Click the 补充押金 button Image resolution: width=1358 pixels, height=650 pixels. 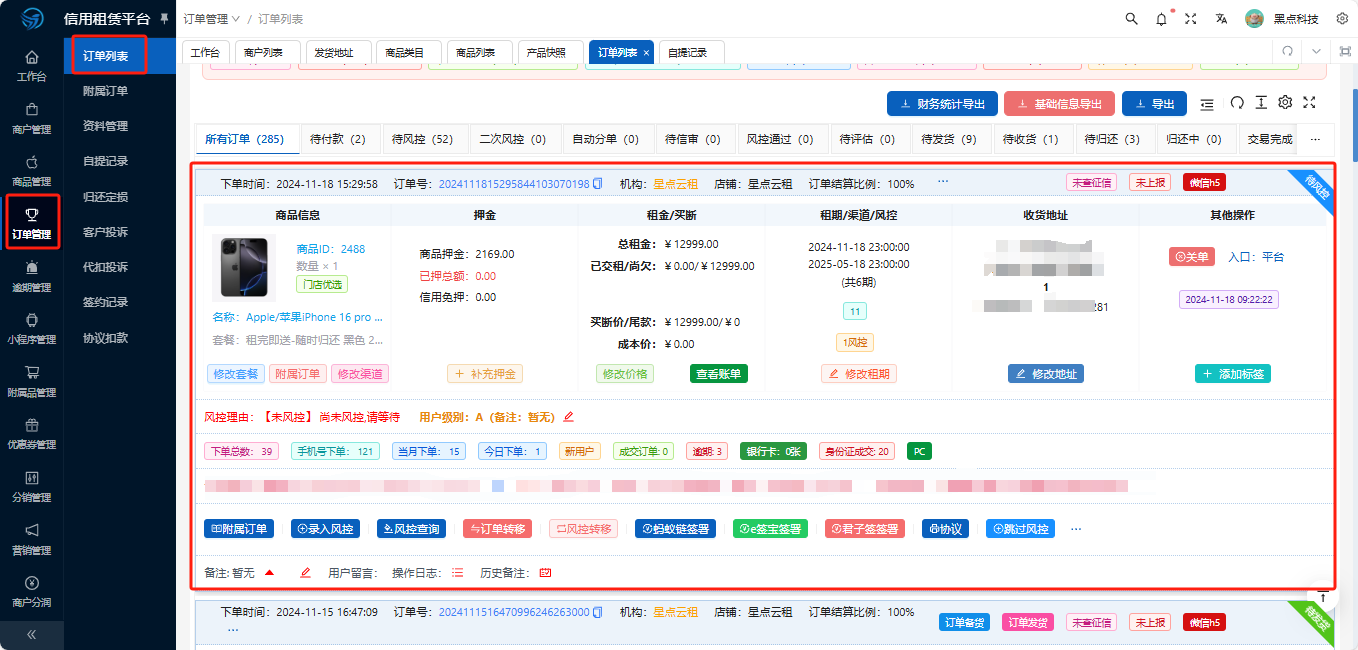coord(484,374)
